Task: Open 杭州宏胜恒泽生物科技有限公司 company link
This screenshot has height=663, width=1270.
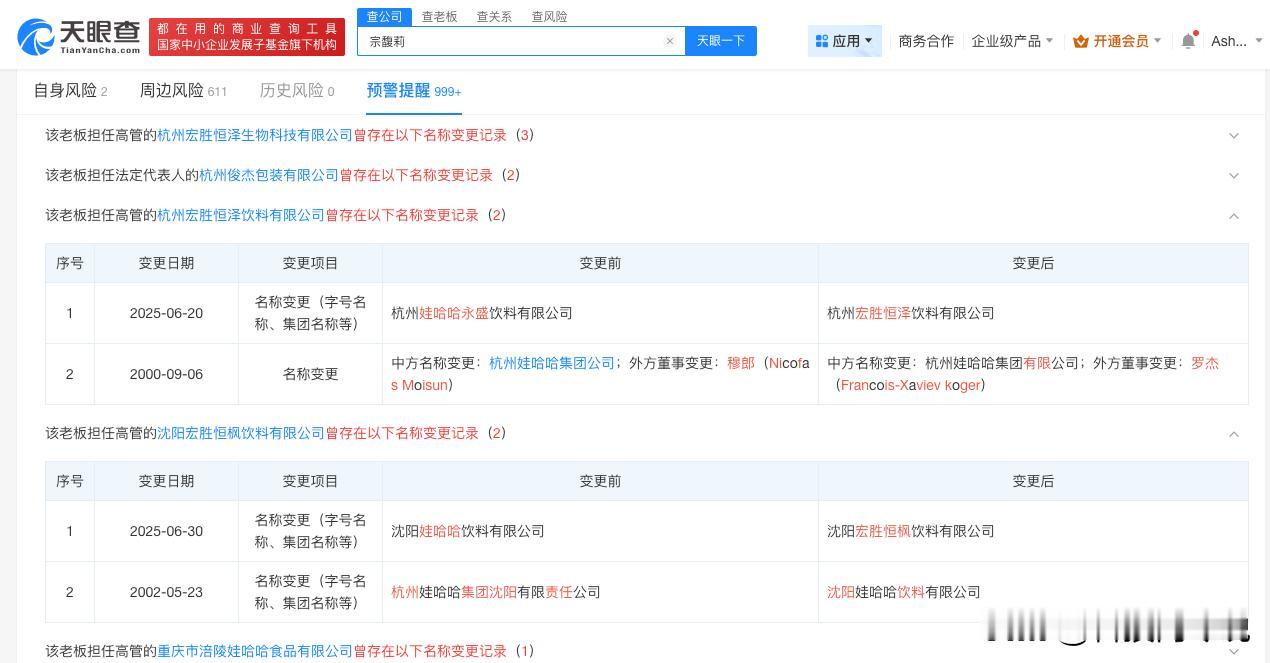Action: [x=255, y=135]
